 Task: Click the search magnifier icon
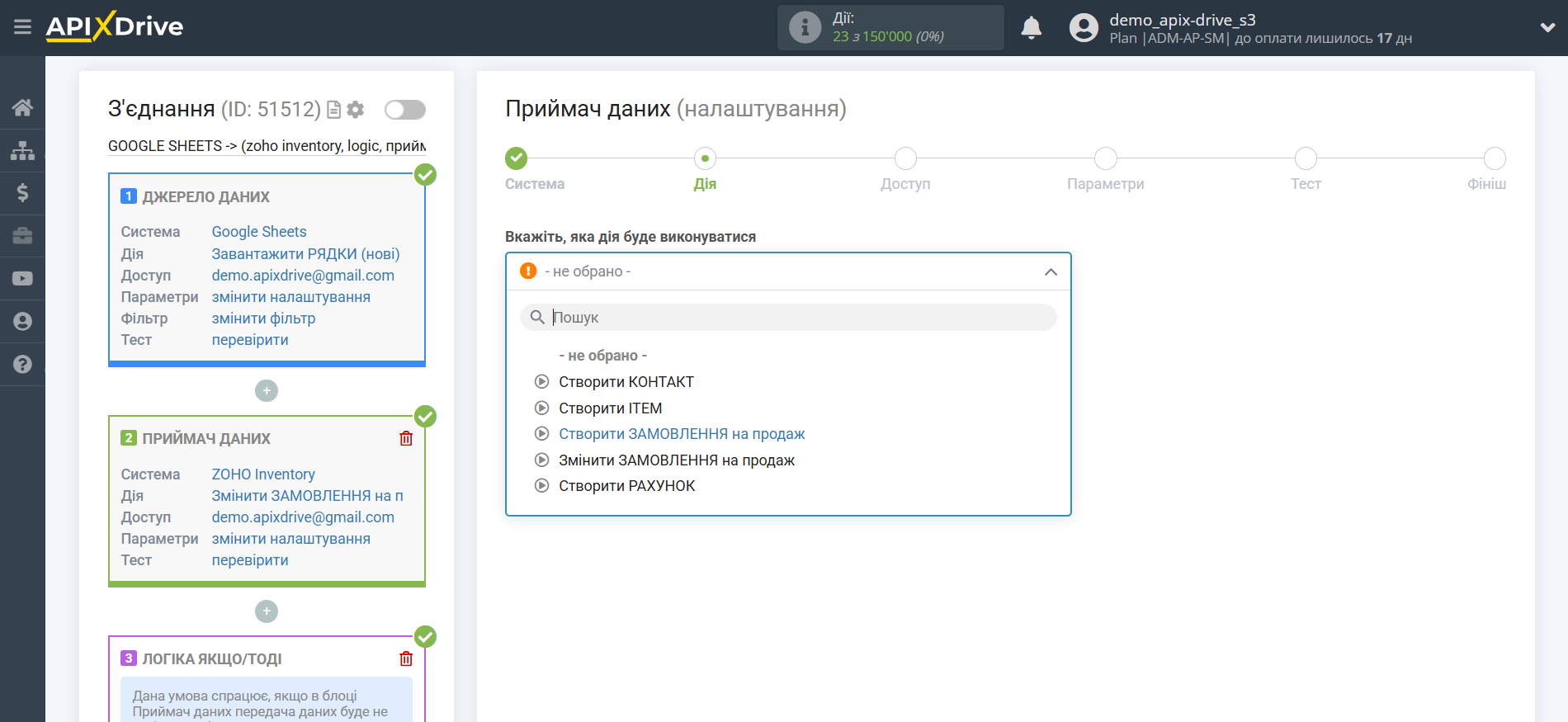click(537, 317)
